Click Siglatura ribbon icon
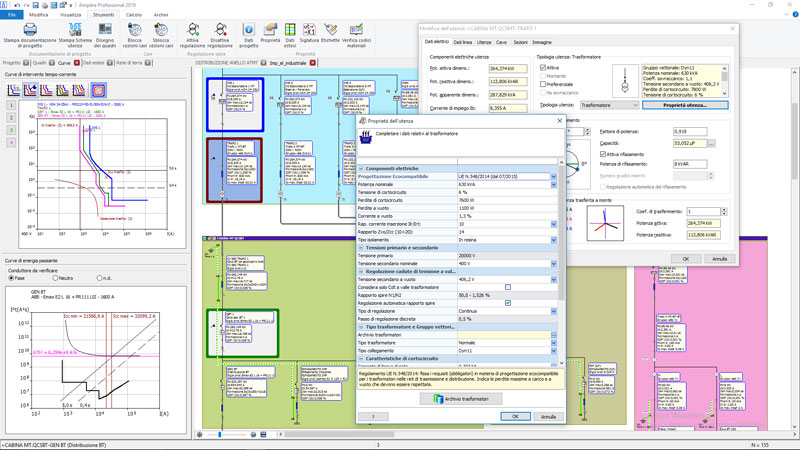The width and height of the screenshot is (800, 450). 309,30
